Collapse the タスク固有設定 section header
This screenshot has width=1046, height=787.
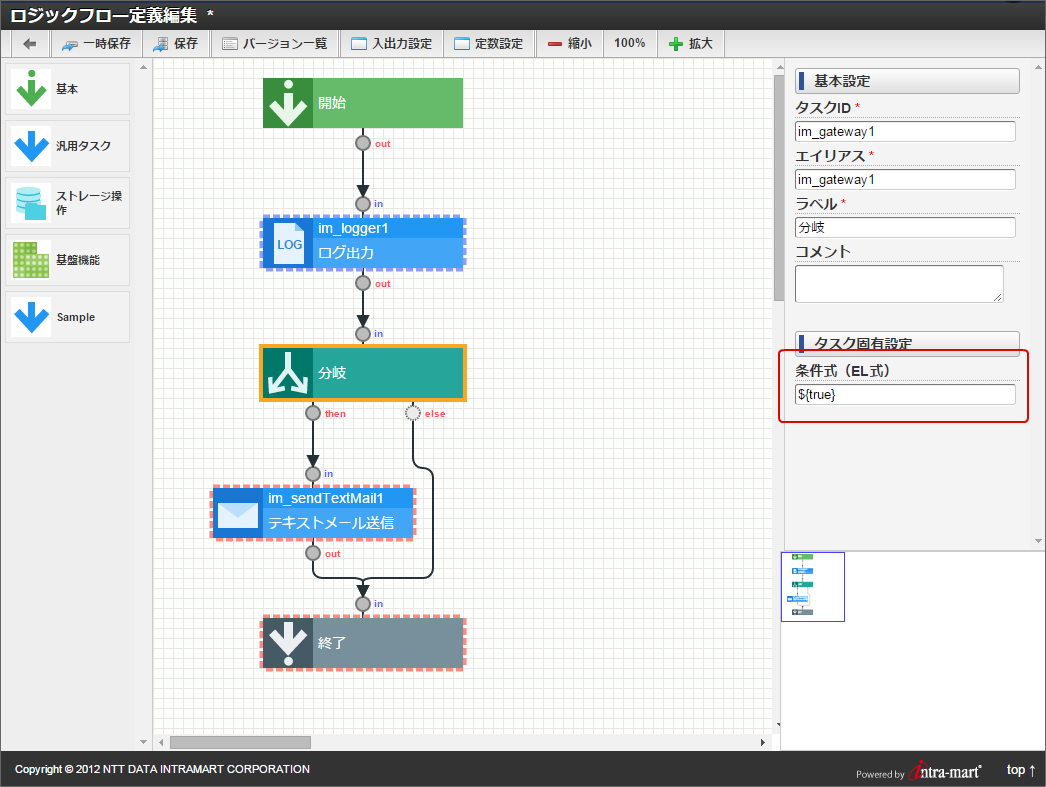pyautogui.click(x=907, y=343)
